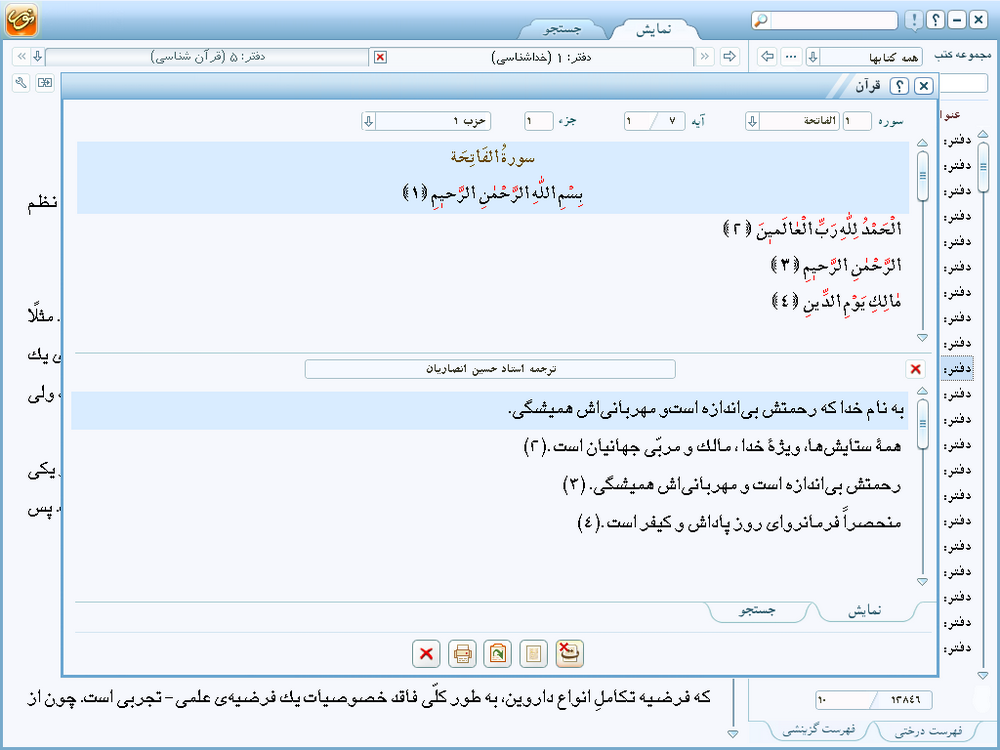Close the Hossein Ansarian translation pane

[915, 369]
